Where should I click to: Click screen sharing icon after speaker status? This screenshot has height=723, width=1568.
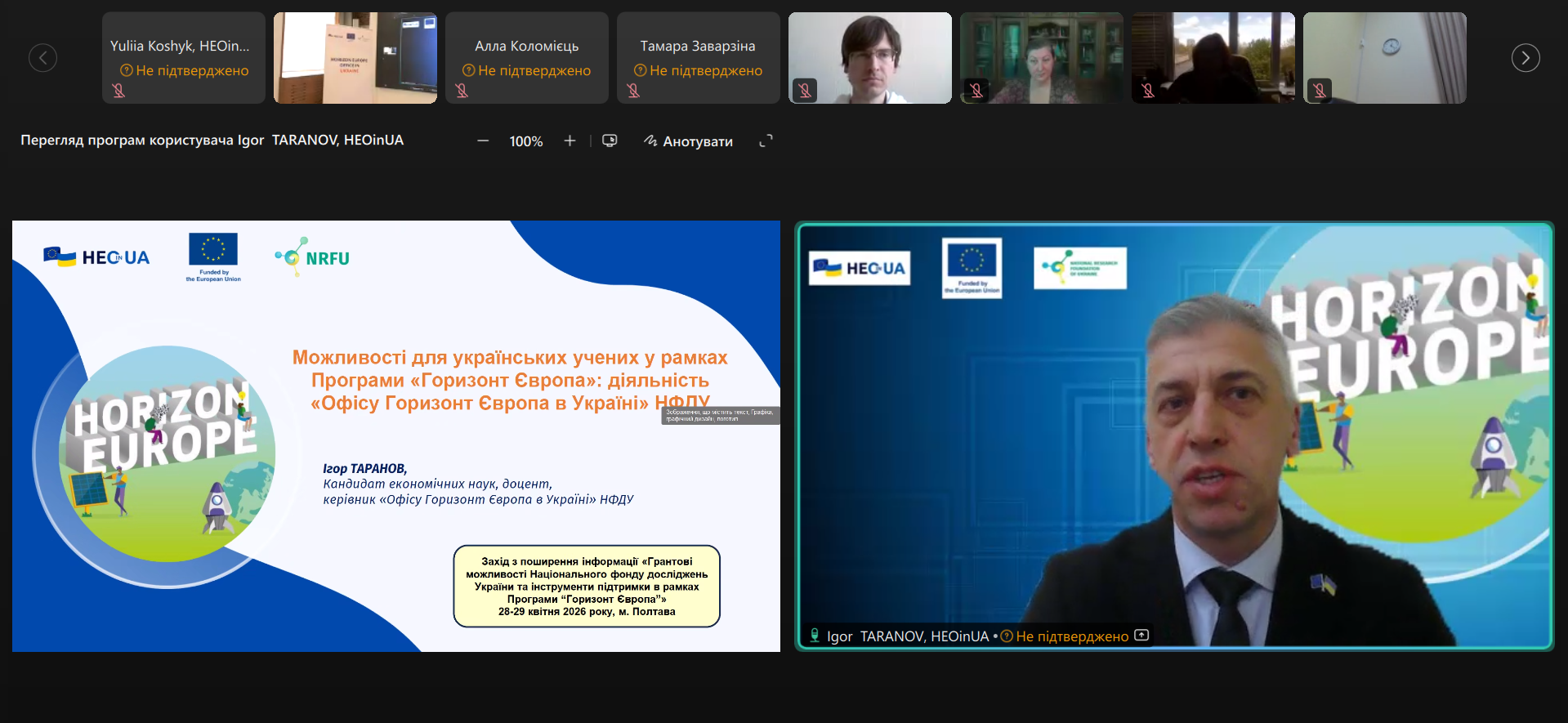1142,636
